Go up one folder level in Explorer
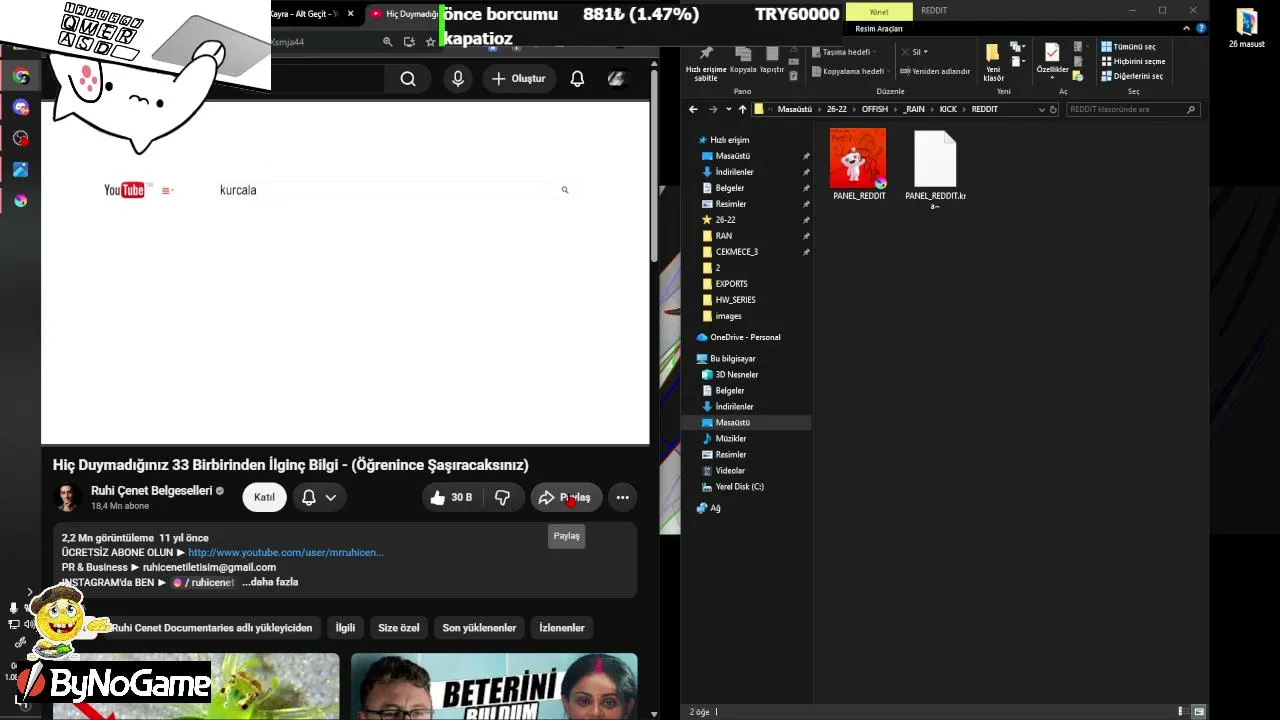 (x=742, y=109)
